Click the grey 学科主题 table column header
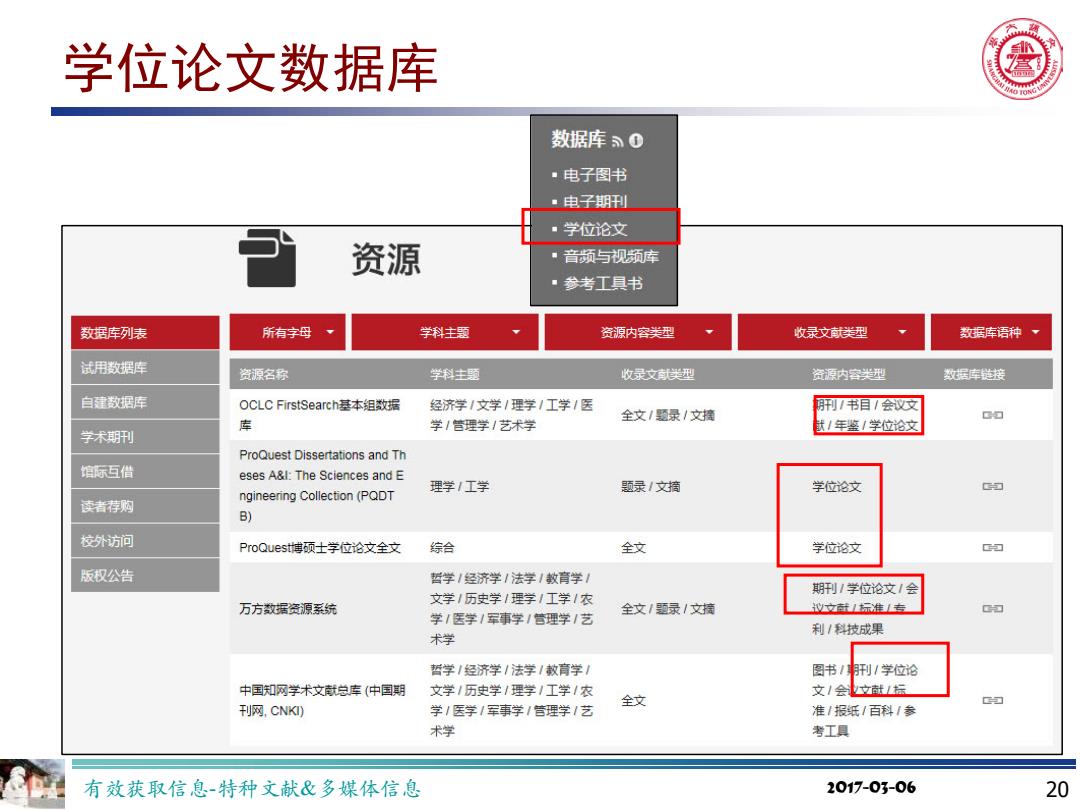The width and height of the screenshot is (1080, 810). [x=455, y=374]
